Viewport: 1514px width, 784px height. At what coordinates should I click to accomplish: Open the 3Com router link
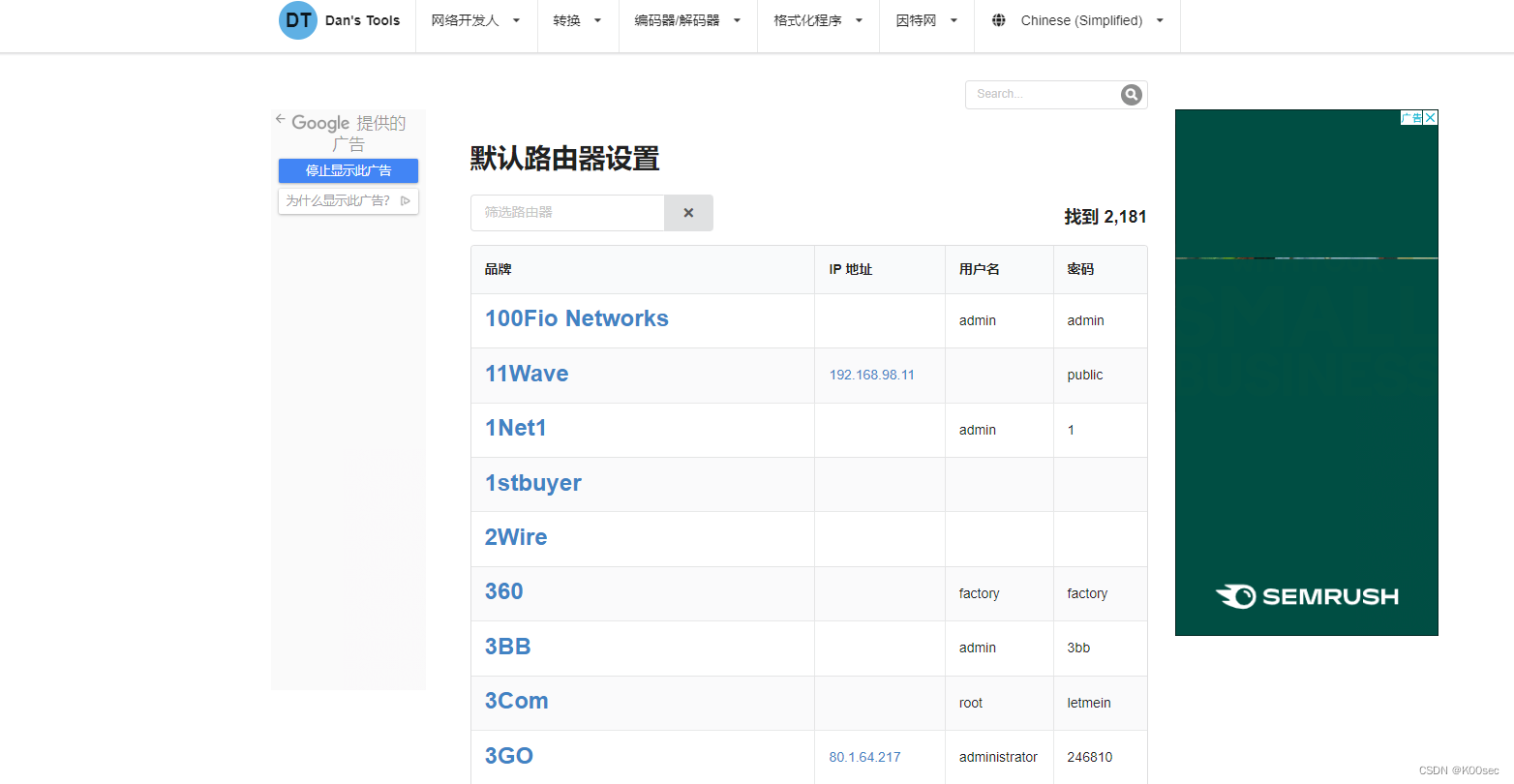517,701
